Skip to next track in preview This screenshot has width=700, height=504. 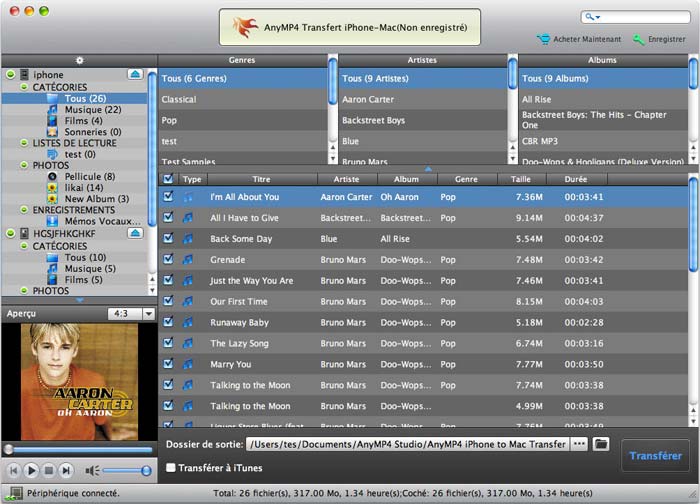(66, 471)
